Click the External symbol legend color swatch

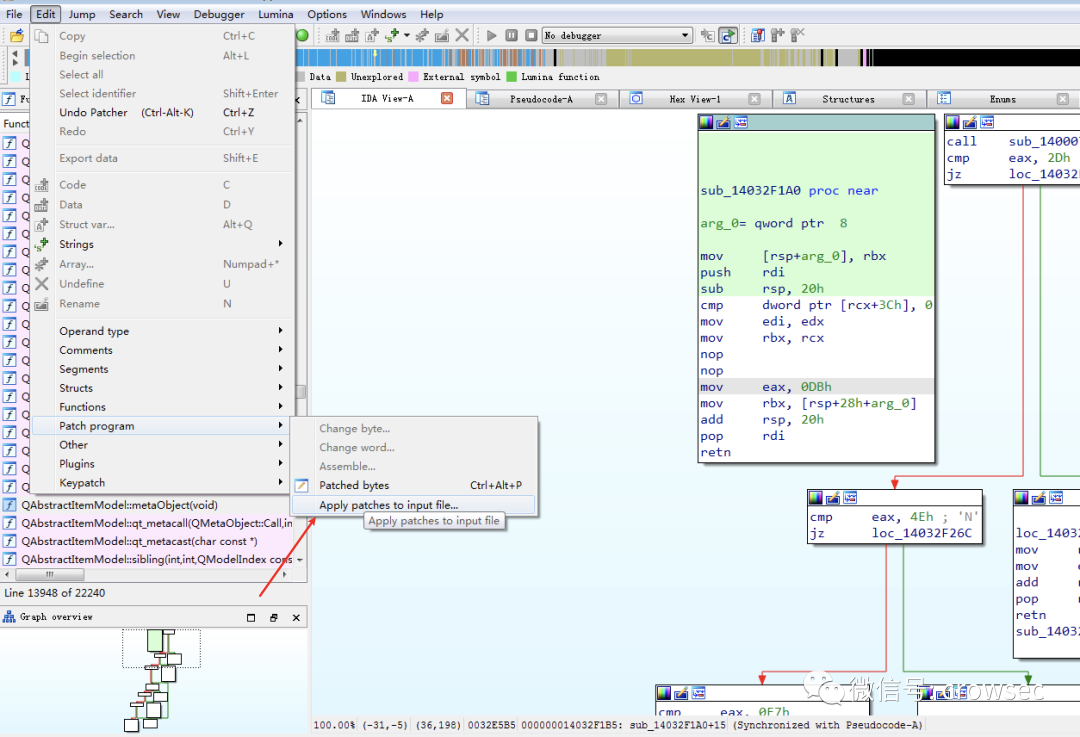pos(413,76)
